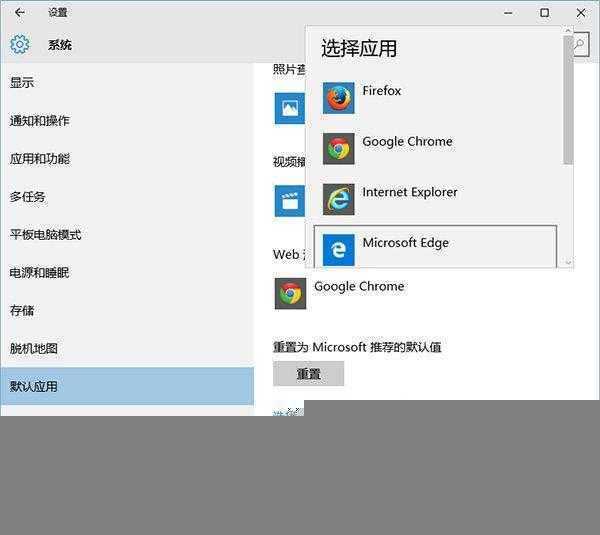Open the 存储 section
This screenshot has width=600, height=535.
tap(127, 310)
